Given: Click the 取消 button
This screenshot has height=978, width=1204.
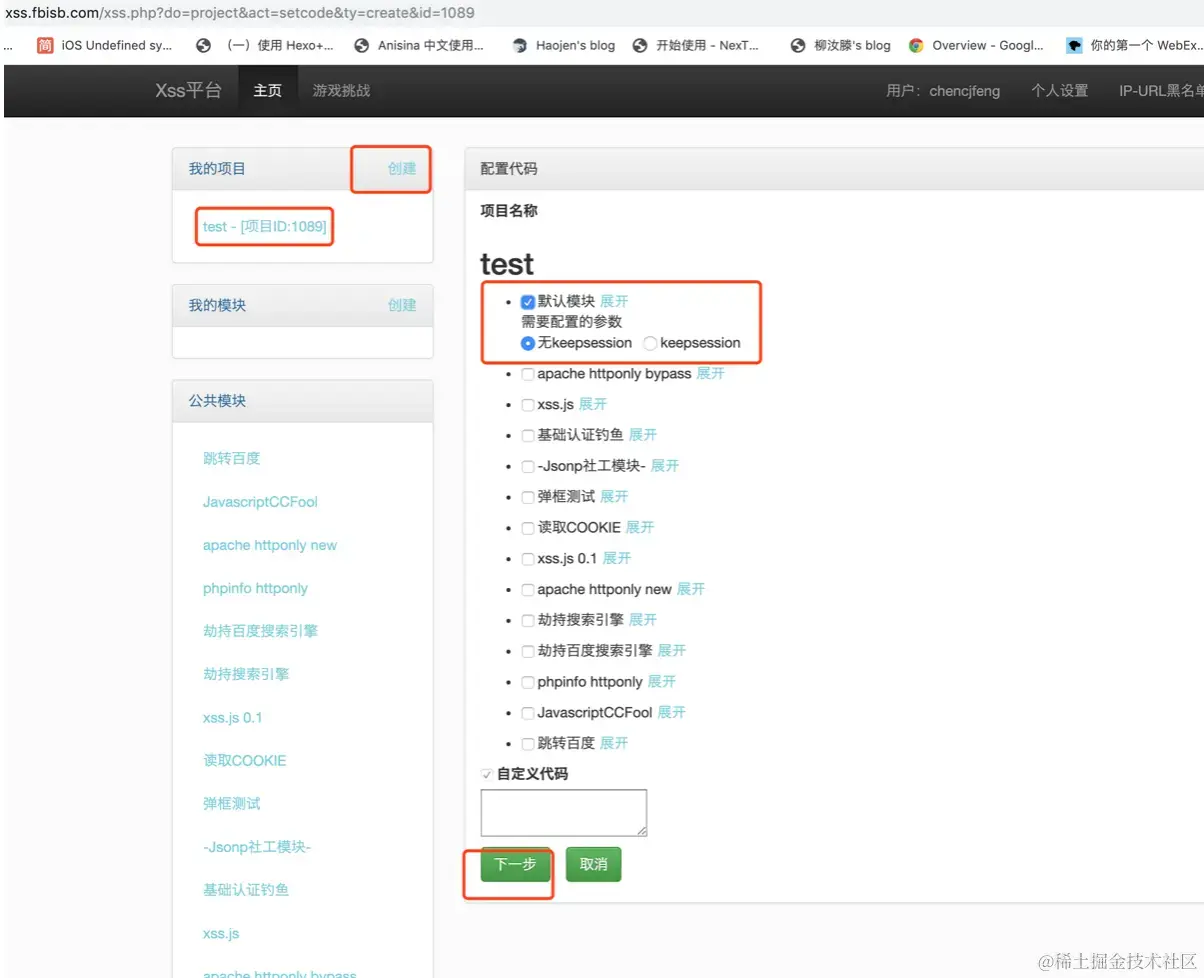Looking at the screenshot, I should 593,865.
